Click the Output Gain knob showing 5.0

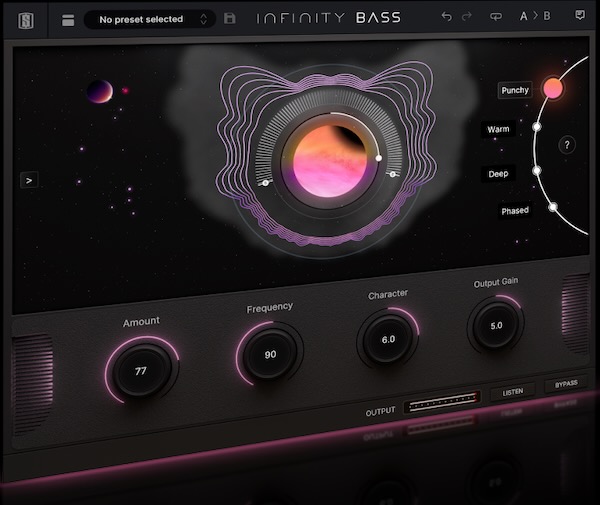click(x=496, y=325)
